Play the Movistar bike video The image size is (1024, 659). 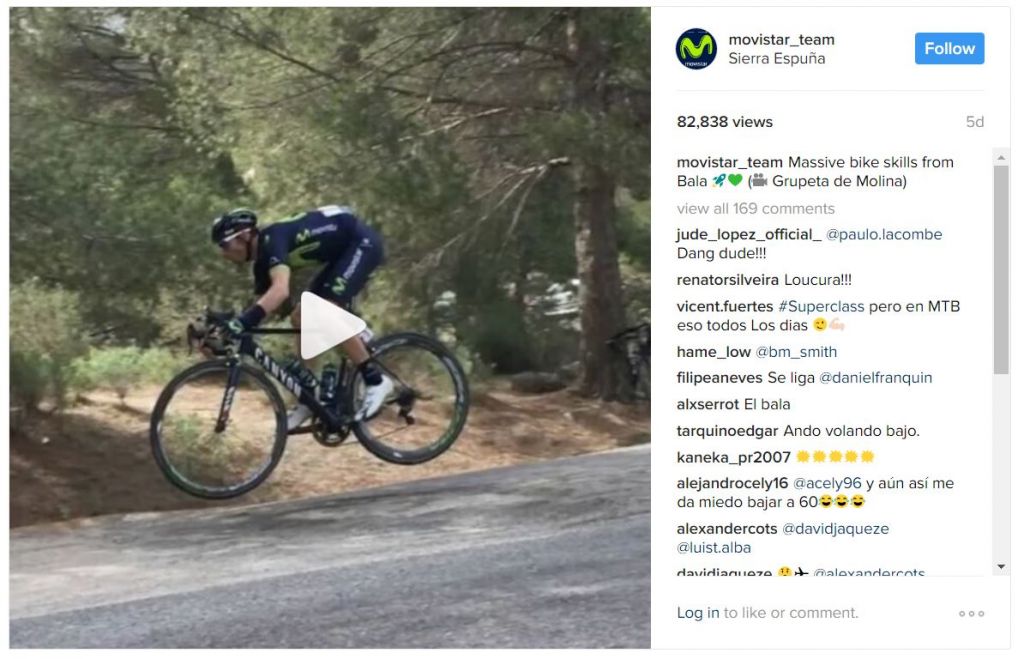click(x=332, y=325)
